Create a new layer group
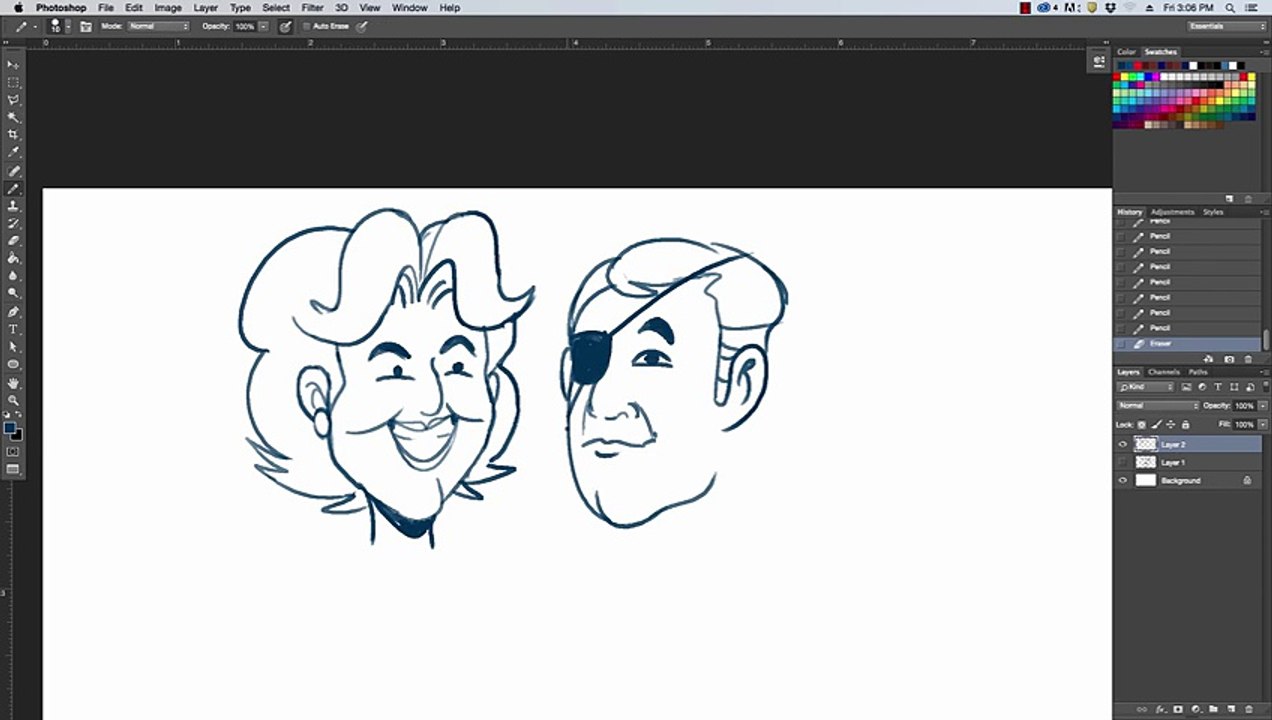1272x720 pixels. [1213, 709]
